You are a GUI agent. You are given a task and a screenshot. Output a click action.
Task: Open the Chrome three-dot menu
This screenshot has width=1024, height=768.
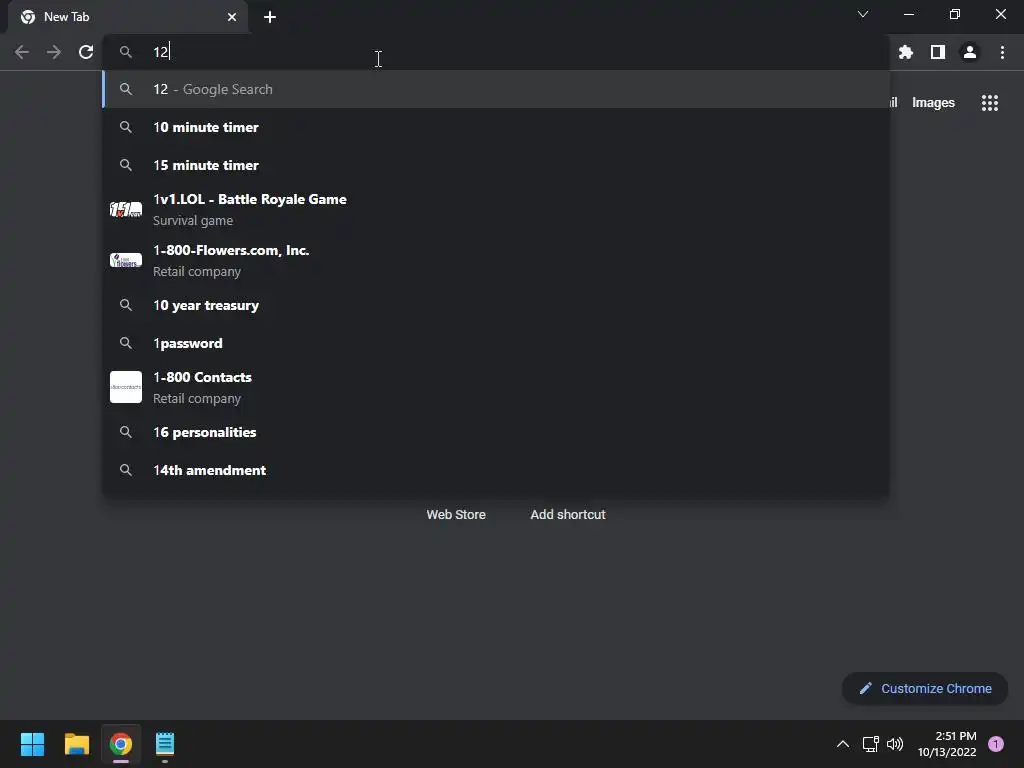tap(1002, 52)
